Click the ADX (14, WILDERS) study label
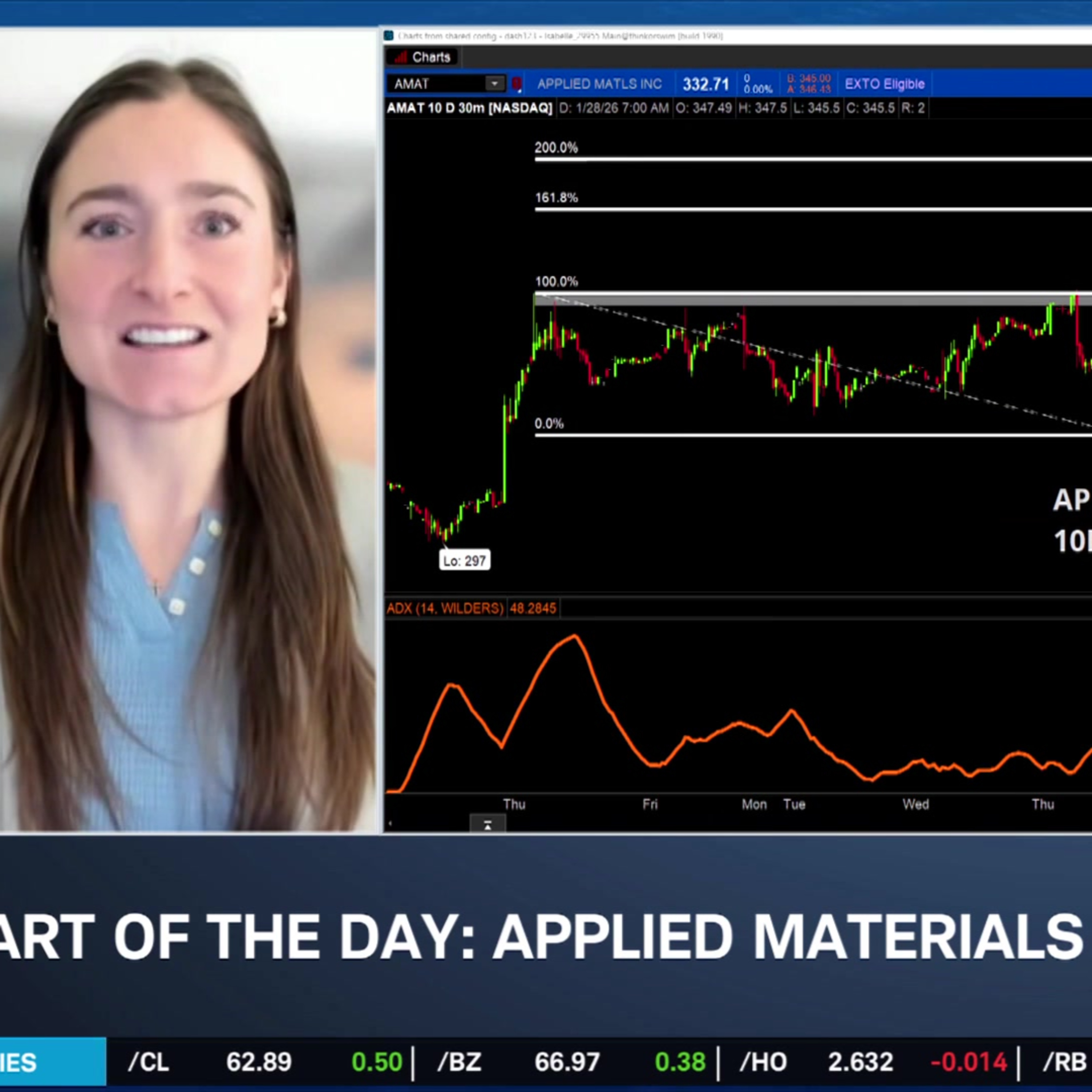 445,608
